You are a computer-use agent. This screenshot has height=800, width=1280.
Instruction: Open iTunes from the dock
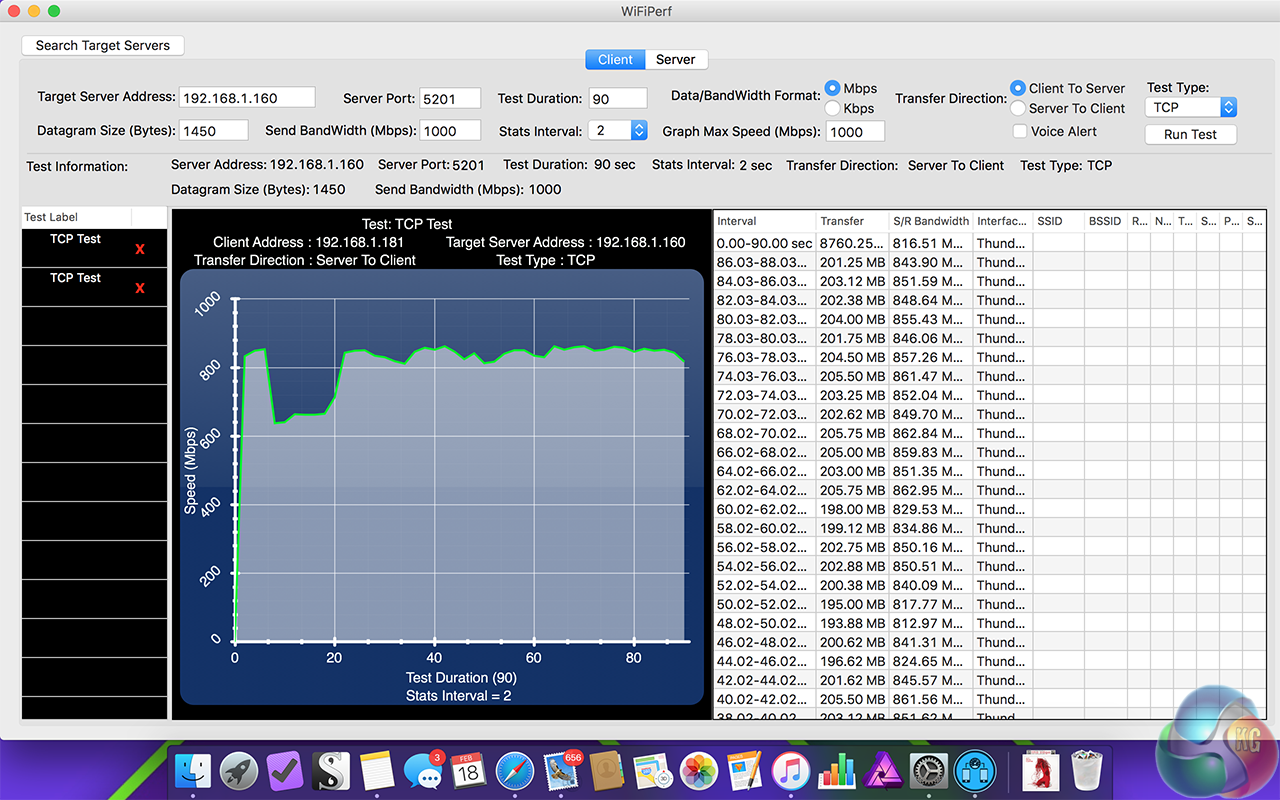(790, 772)
